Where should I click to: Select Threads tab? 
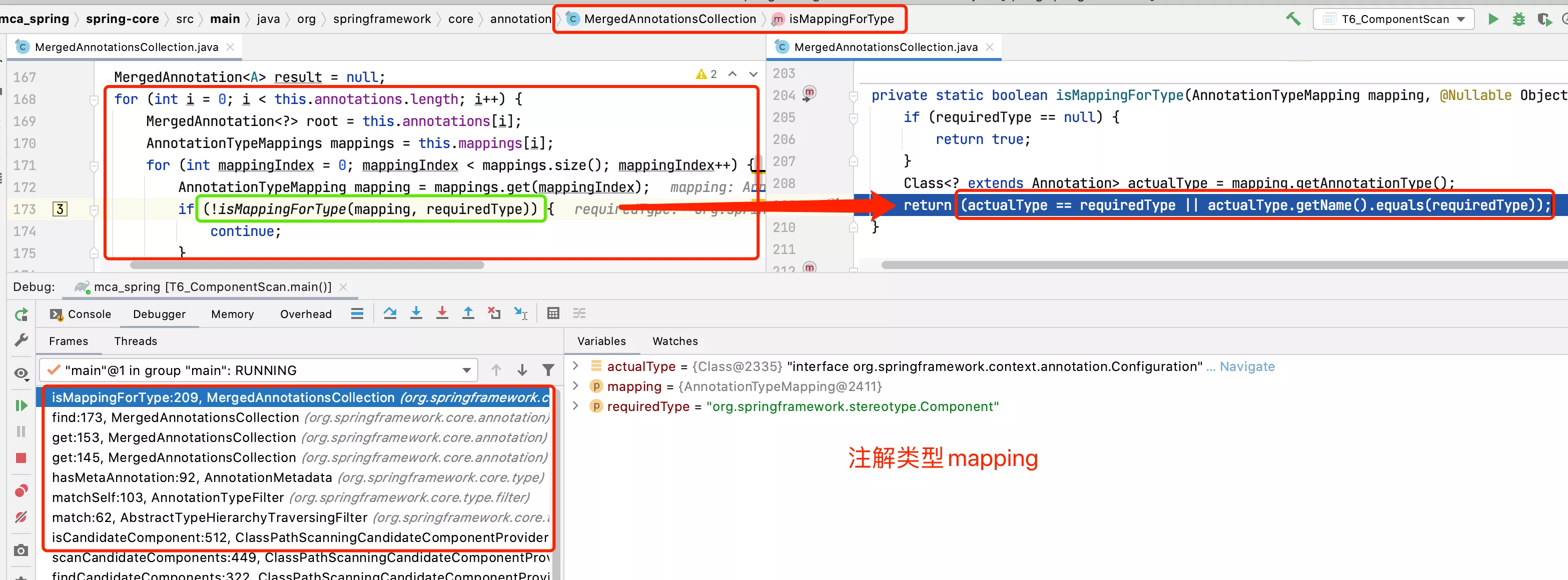136,341
